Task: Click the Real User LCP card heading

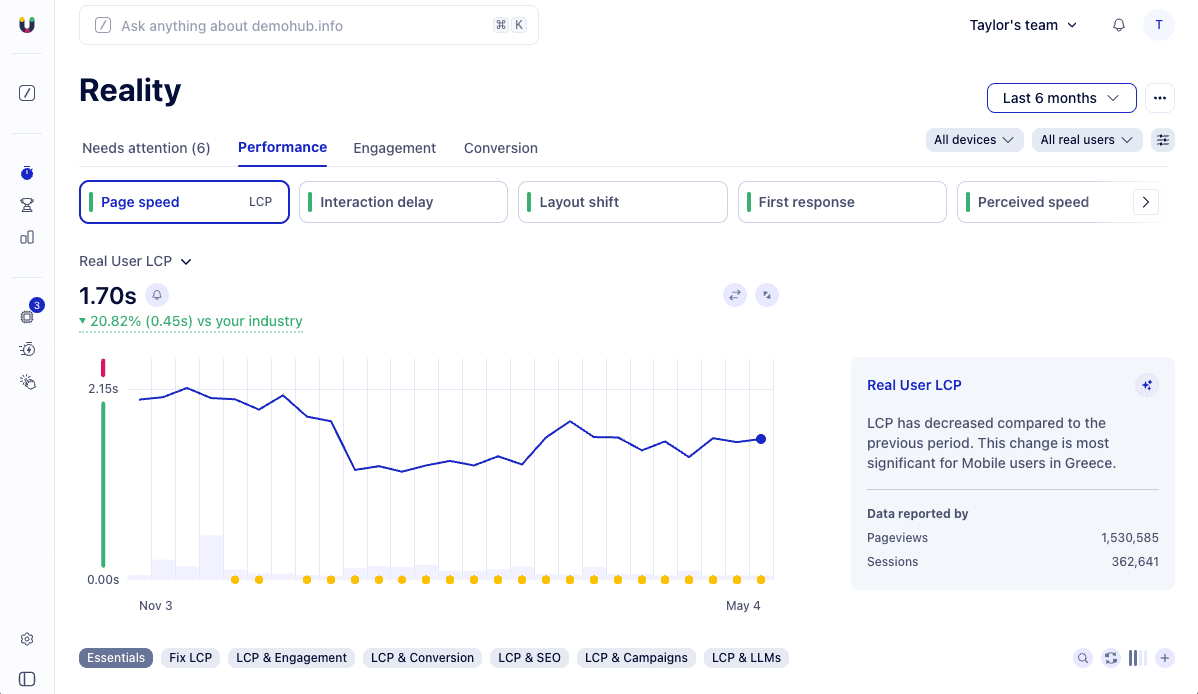Action: click(914, 385)
